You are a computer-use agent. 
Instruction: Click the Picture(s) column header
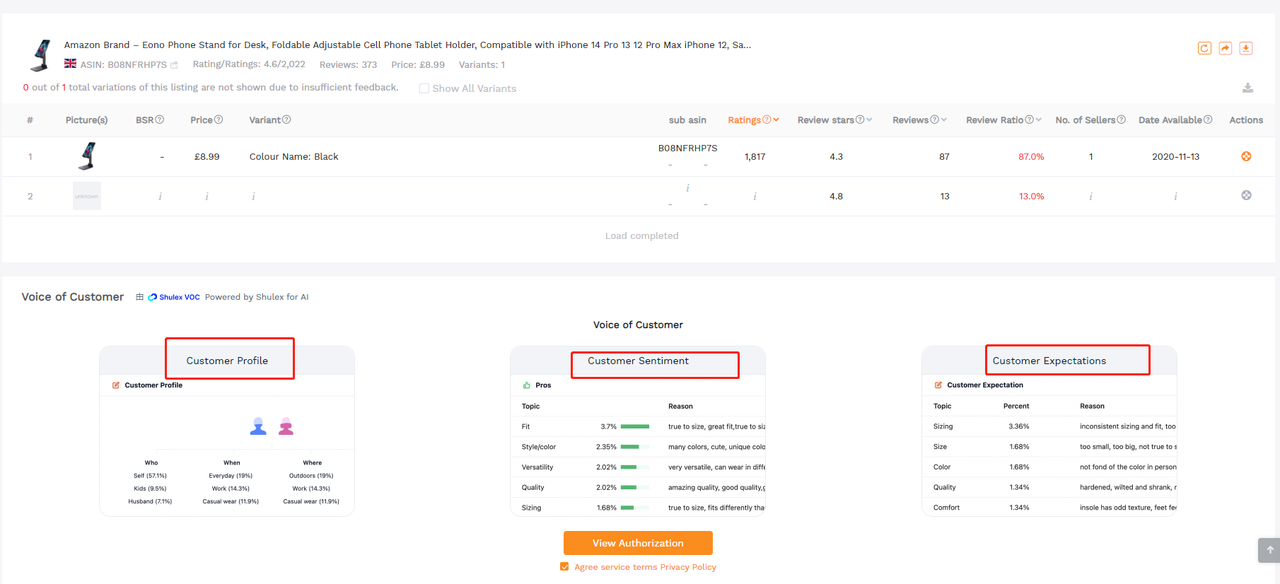pos(87,120)
